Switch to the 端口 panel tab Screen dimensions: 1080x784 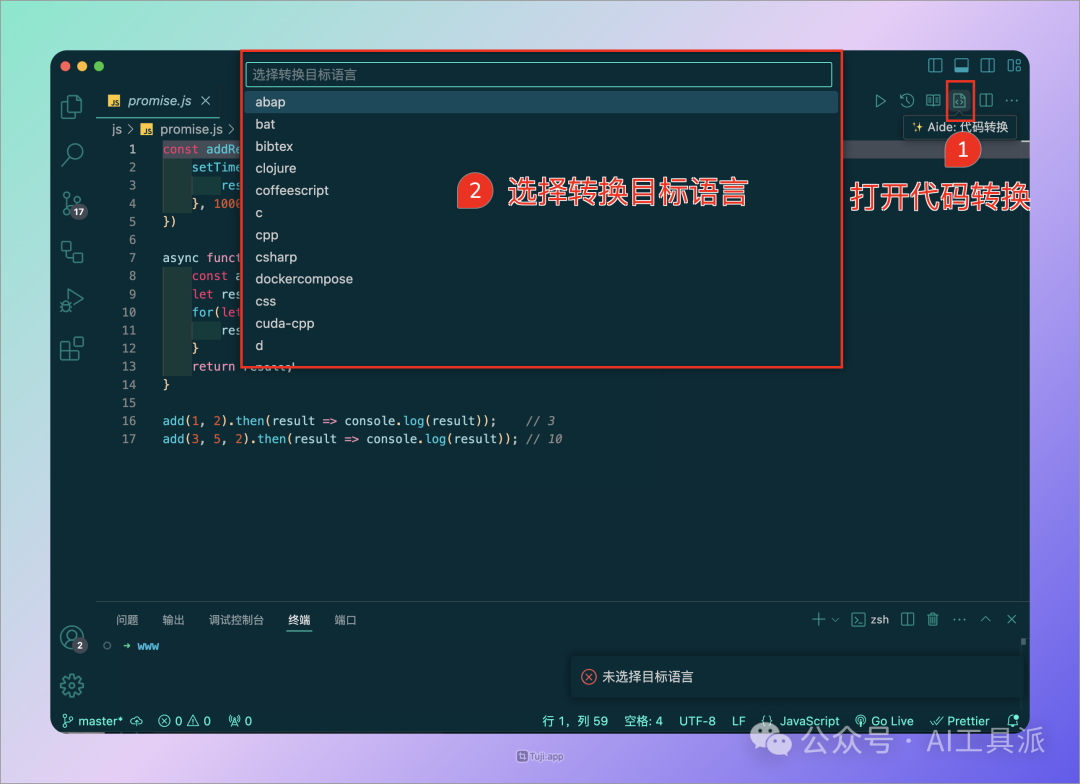(x=345, y=620)
